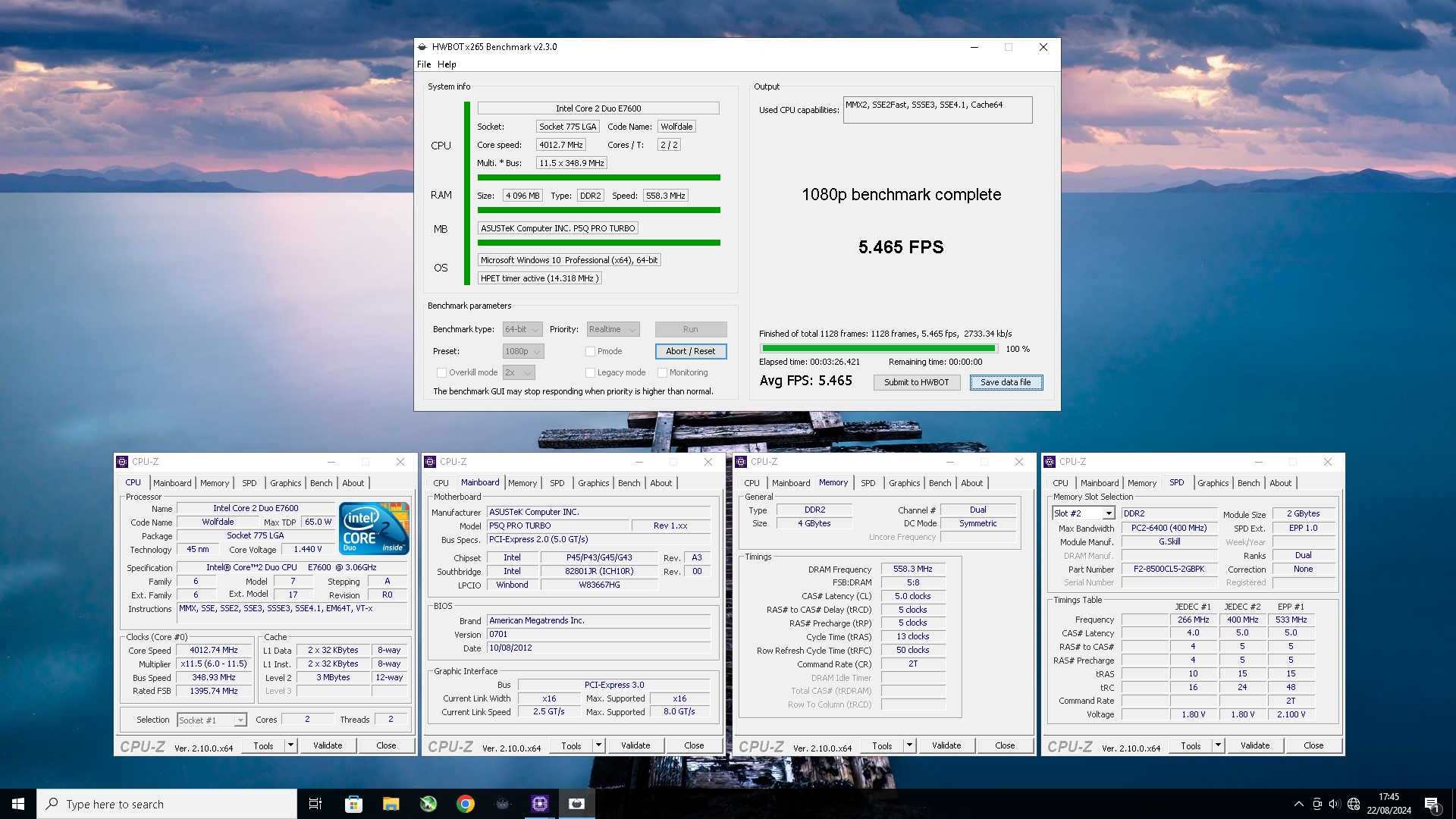The height and width of the screenshot is (819, 1456).
Task: Expand Tools arrow in SPD window
Action: click(x=1218, y=746)
